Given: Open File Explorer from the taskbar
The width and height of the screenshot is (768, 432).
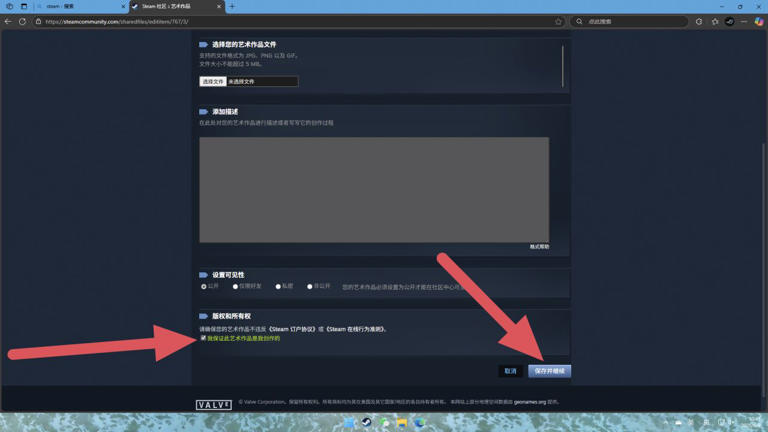Looking at the screenshot, I should 402,422.
